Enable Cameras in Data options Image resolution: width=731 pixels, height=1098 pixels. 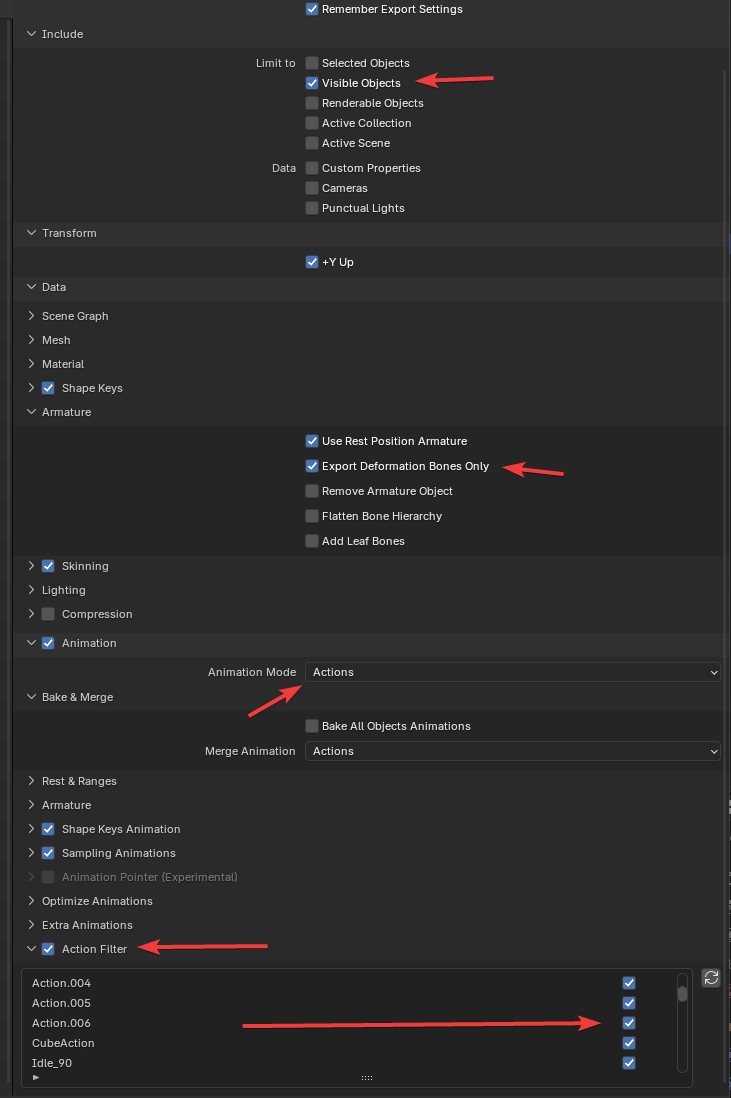pyautogui.click(x=312, y=188)
